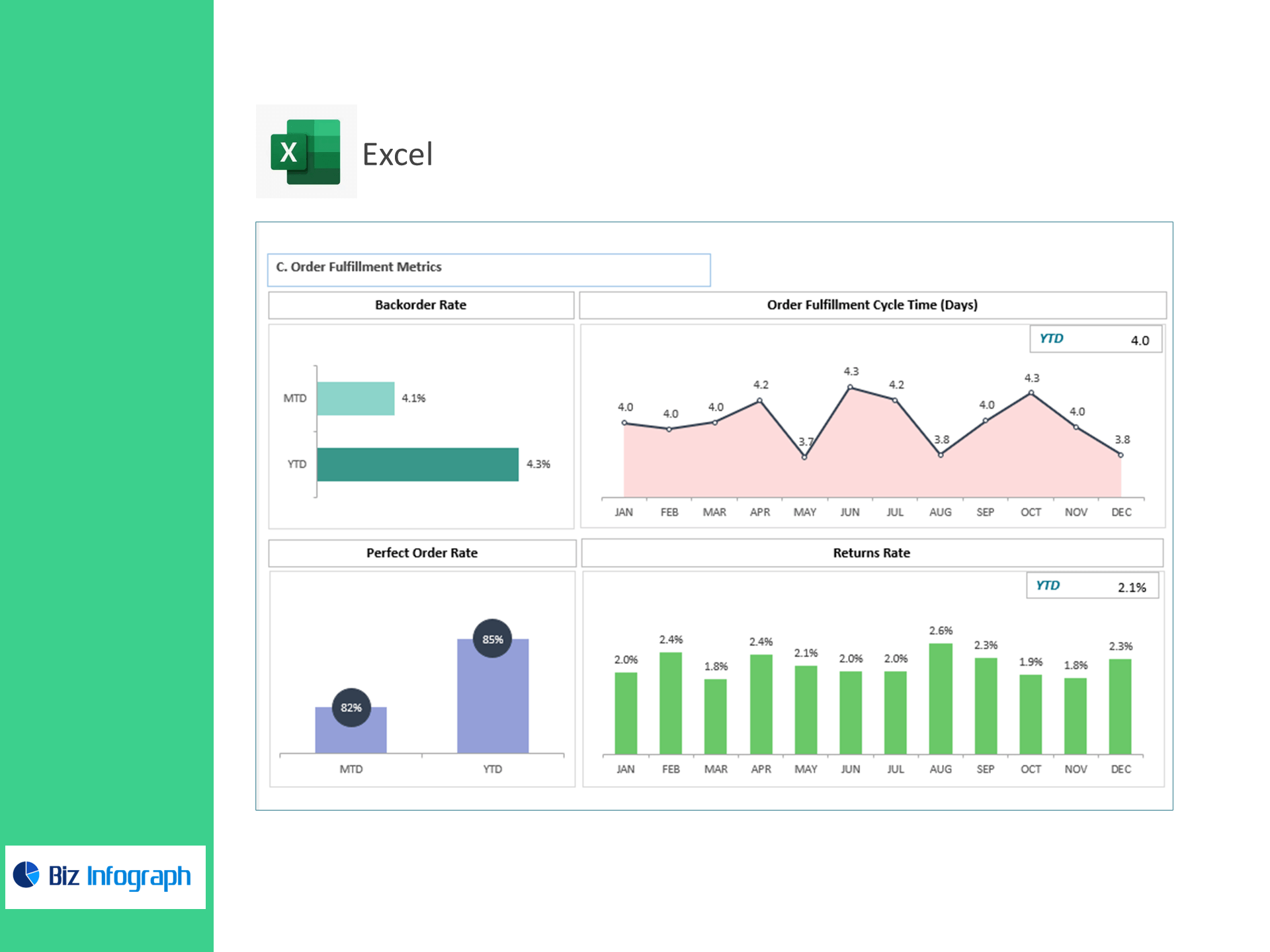Viewport: 1270px width, 952px height.
Task: Click the JUN 4.3 line data point
Action: [850, 387]
